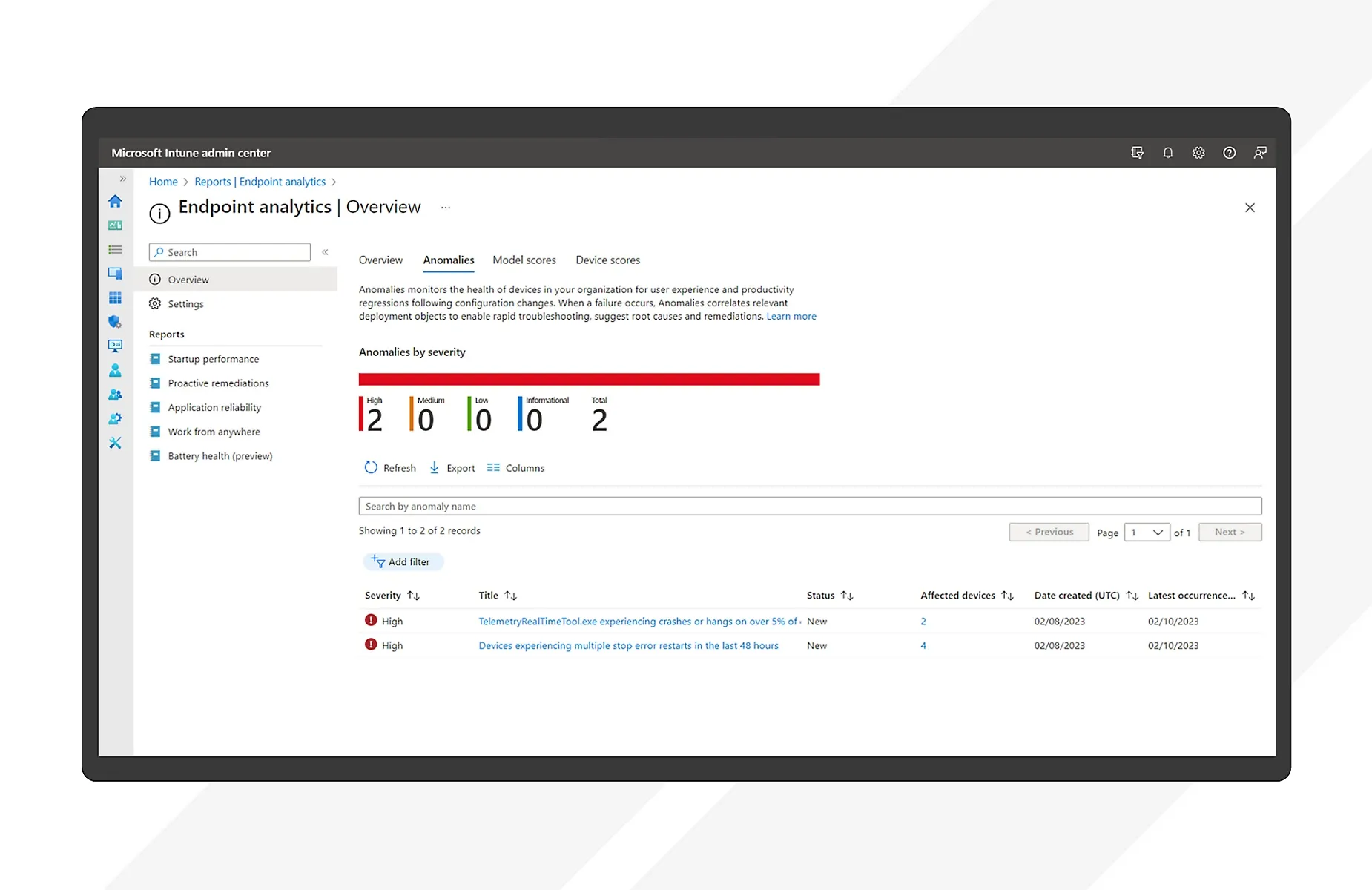Screen dimensions: 1372x890
Task: Click the help question mark icon
Action: (x=1229, y=153)
